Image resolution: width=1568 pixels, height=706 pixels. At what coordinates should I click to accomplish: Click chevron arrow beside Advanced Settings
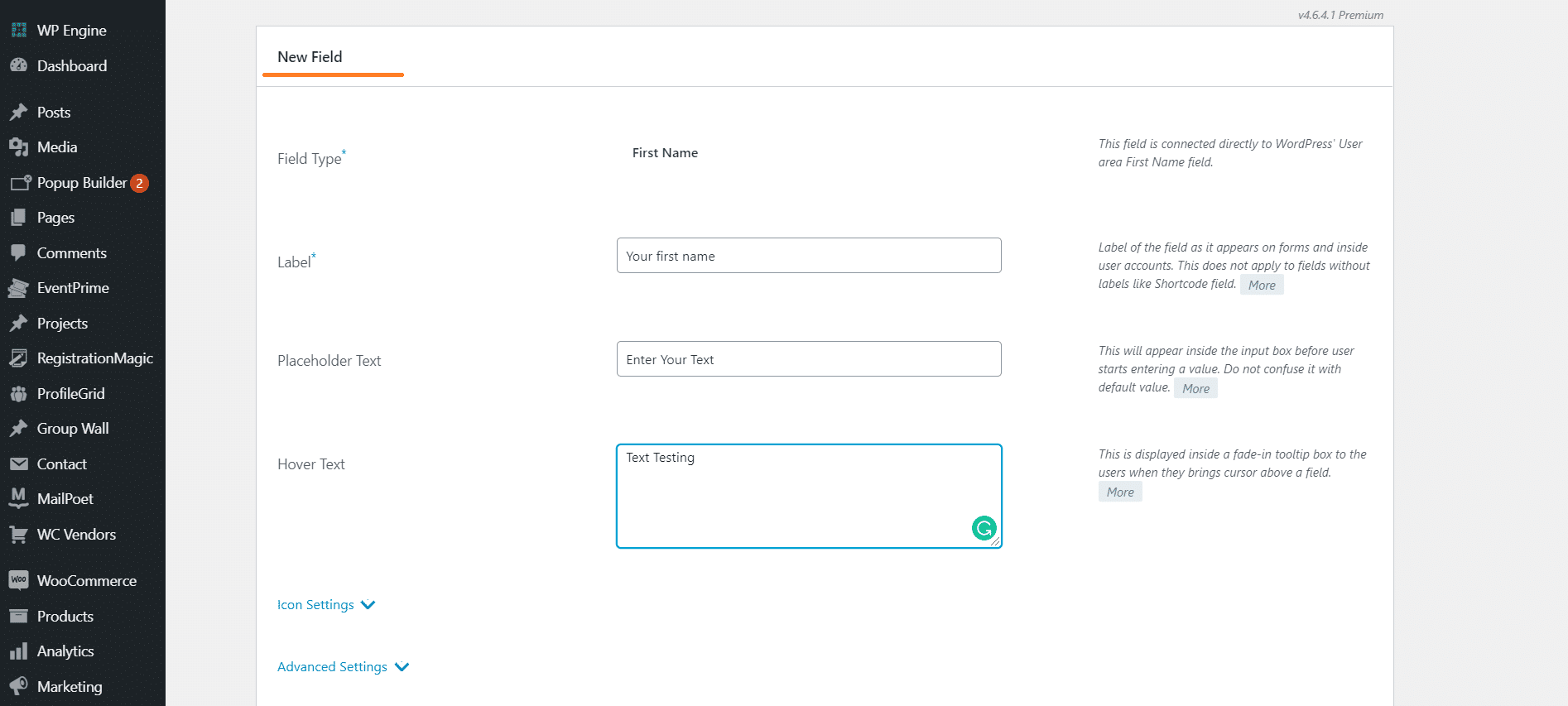402,667
